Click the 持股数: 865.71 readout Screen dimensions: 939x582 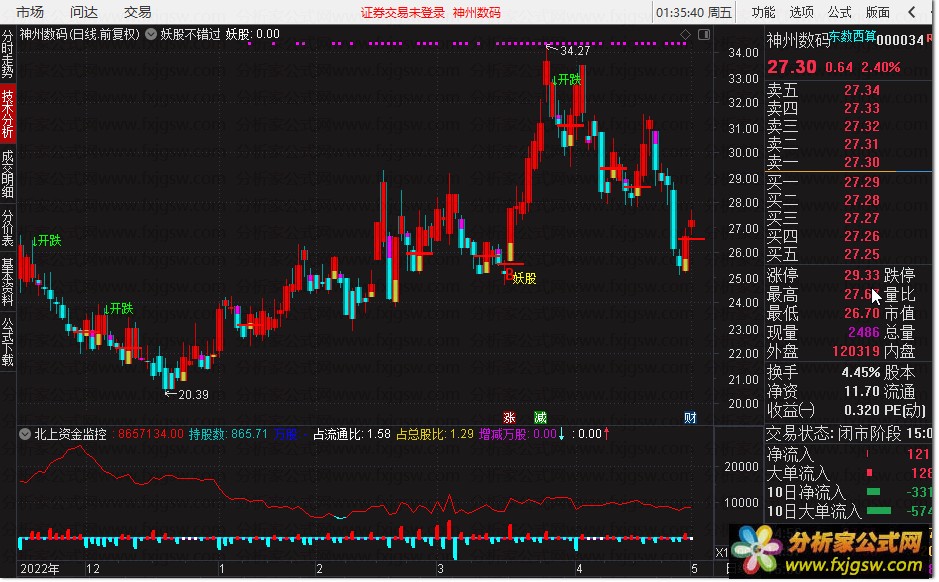tap(228, 434)
